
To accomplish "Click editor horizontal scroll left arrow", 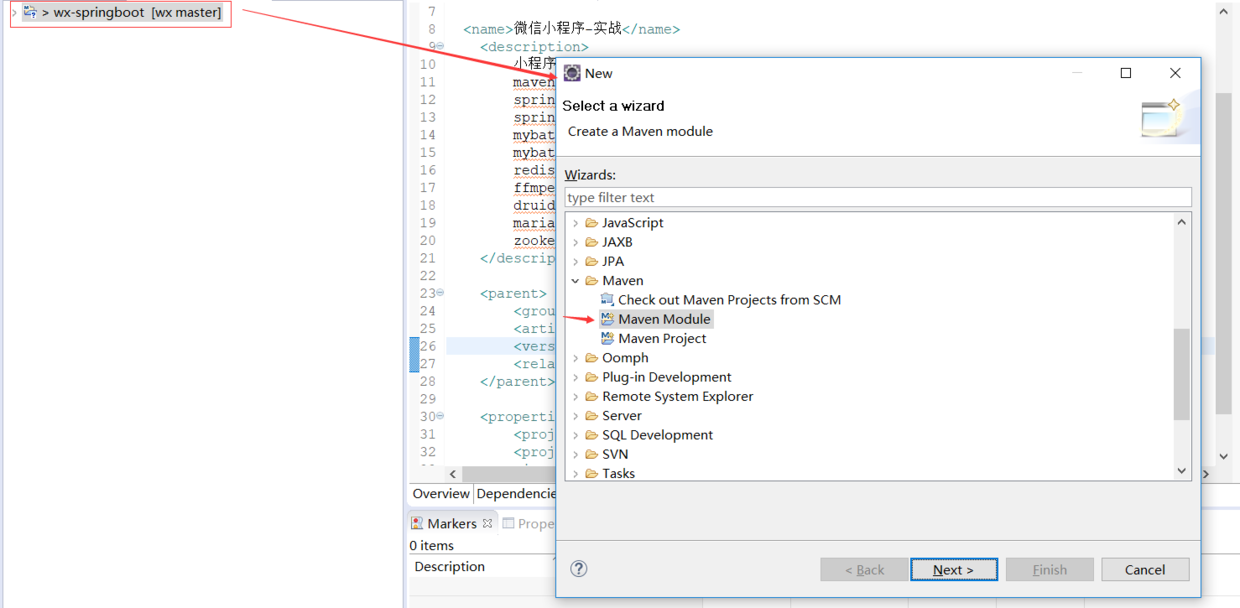I will (452, 474).
